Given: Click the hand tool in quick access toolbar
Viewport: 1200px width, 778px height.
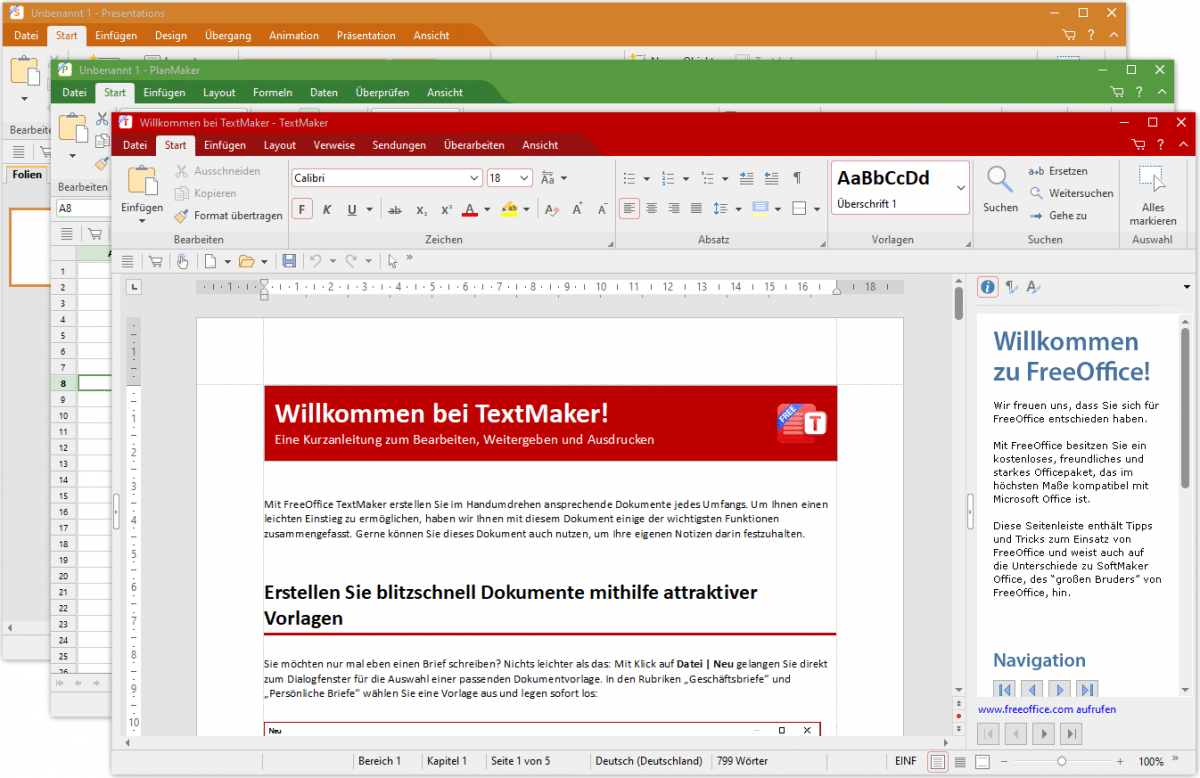Looking at the screenshot, I should 182,261.
